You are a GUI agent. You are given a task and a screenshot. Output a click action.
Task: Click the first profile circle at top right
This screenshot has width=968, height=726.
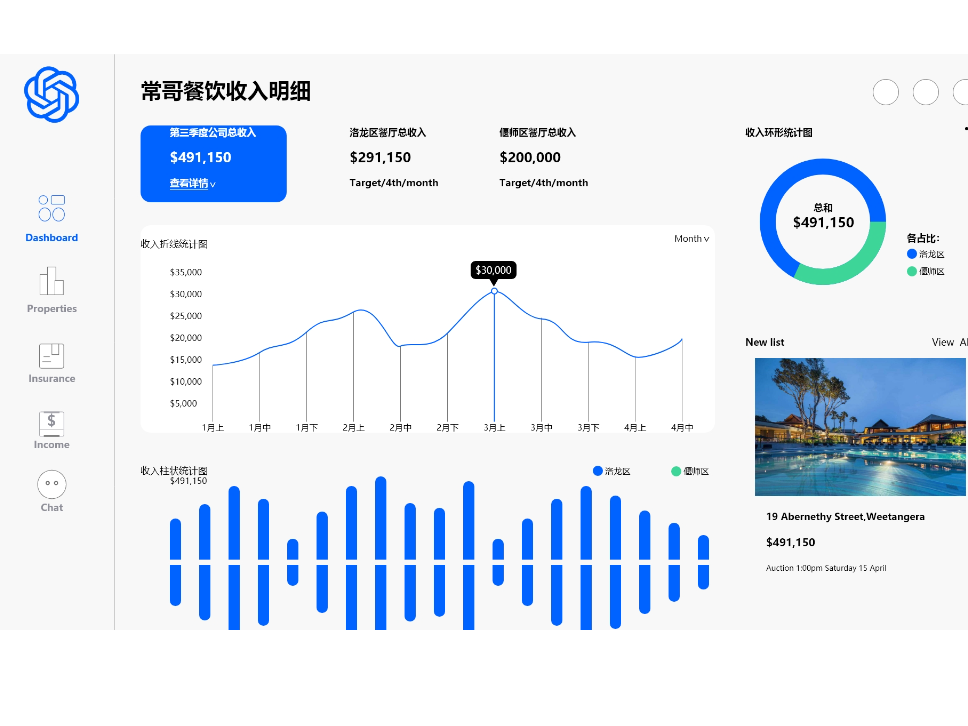[886, 91]
